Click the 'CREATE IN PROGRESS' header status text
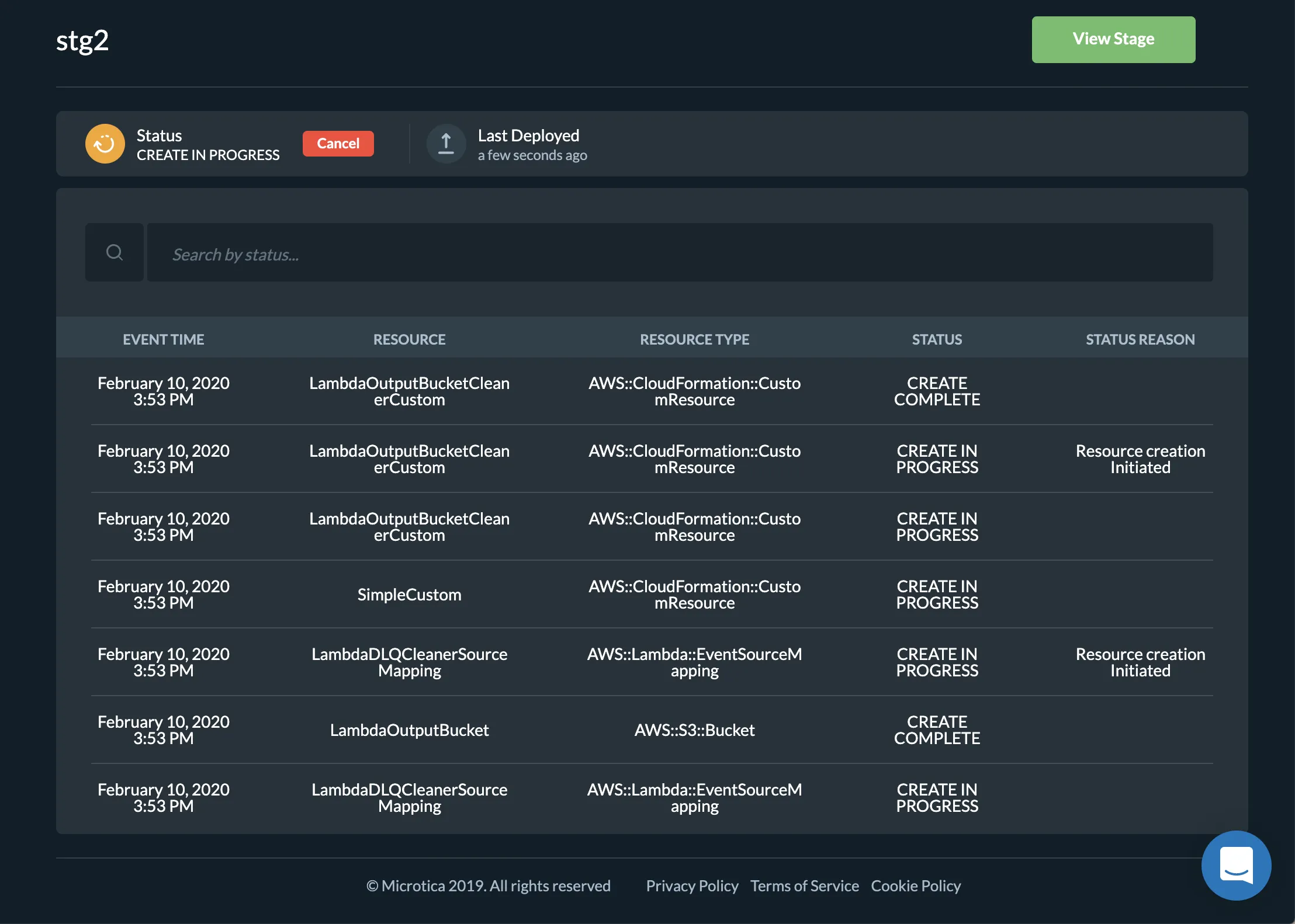This screenshot has width=1295, height=924. point(208,155)
